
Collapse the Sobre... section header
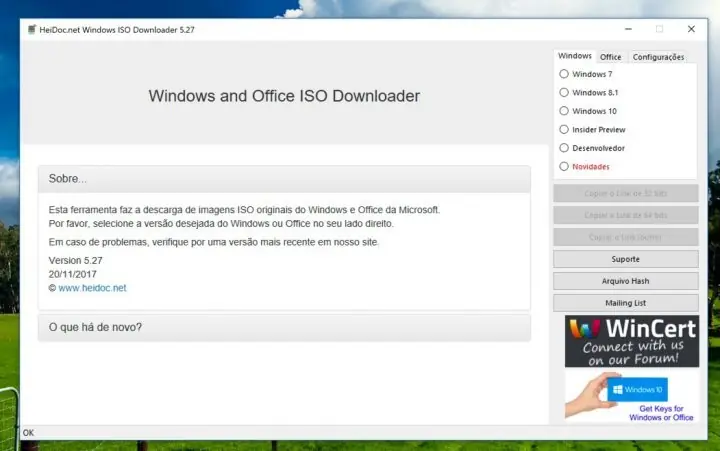[x=284, y=179]
